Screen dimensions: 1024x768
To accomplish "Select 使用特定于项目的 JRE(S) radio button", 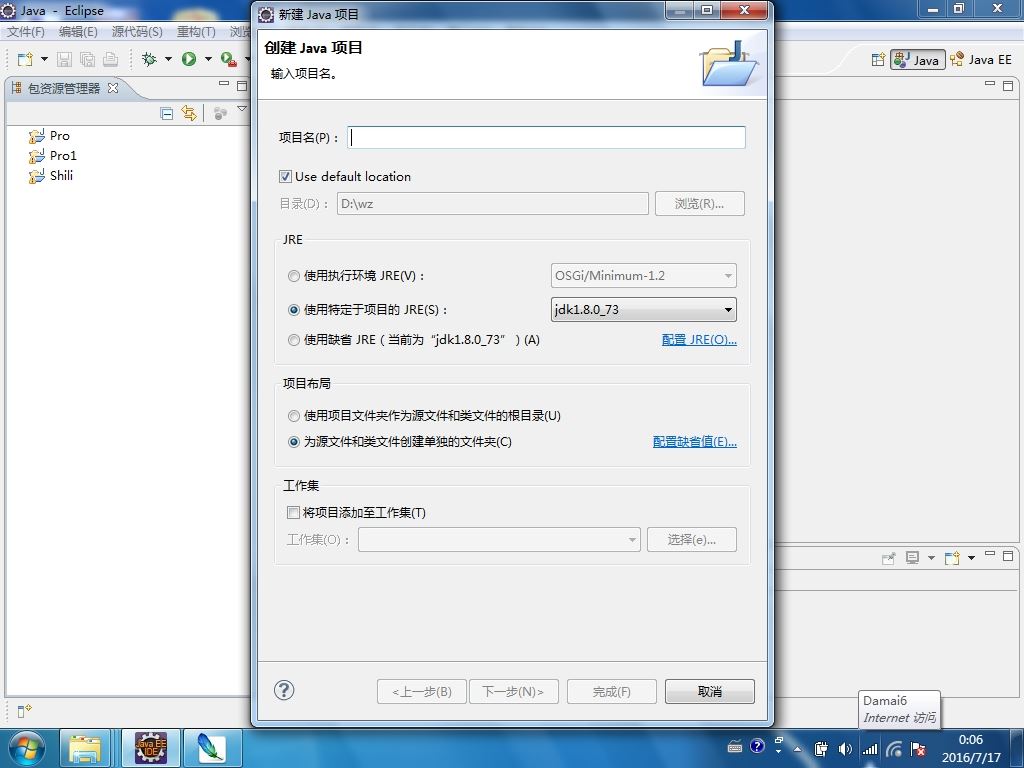I will point(294,310).
